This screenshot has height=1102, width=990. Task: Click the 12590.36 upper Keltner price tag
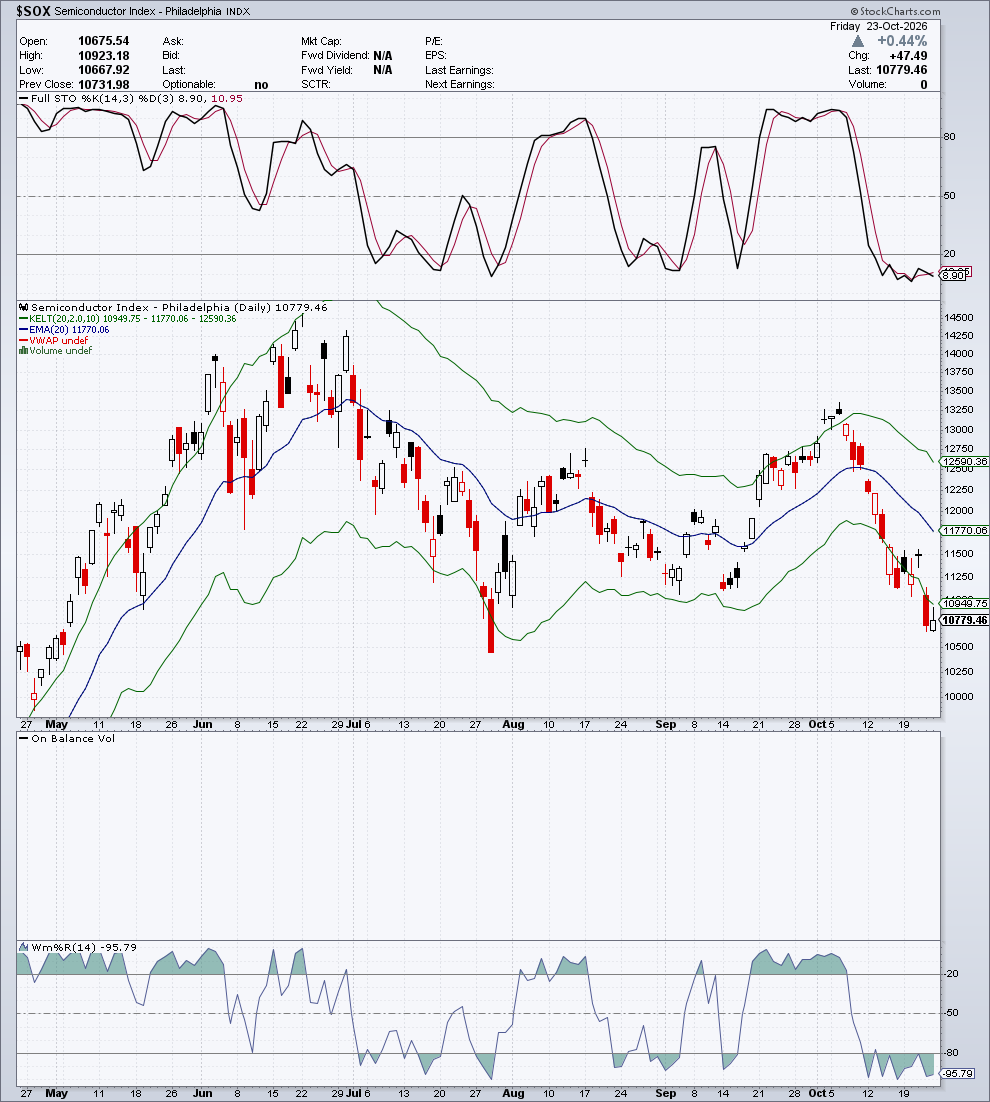[965, 462]
